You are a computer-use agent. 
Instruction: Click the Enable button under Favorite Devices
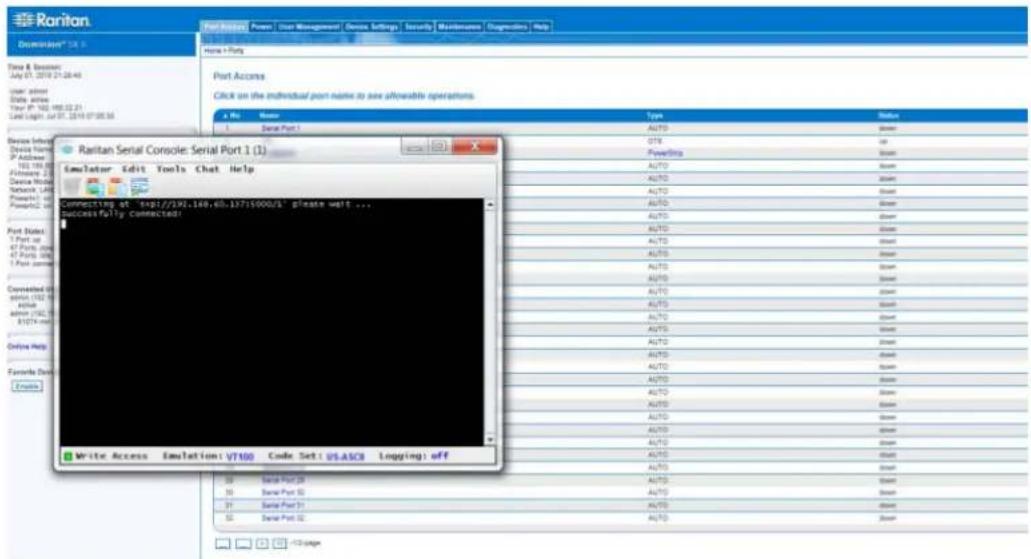click(27, 386)
